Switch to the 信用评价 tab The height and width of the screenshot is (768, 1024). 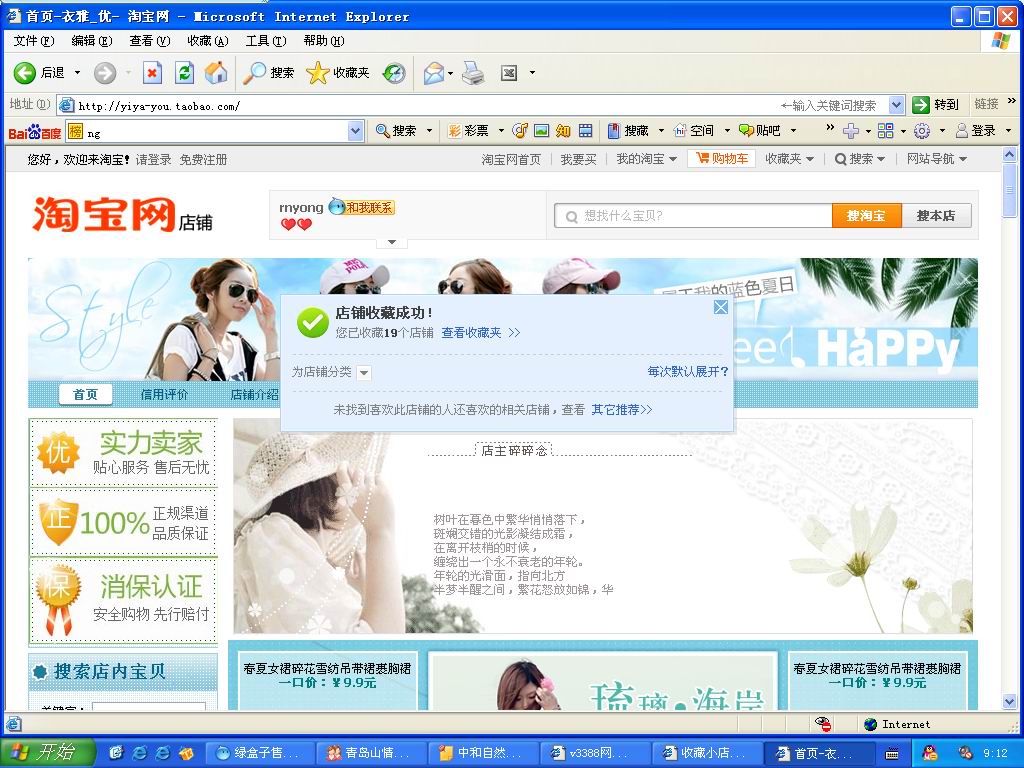click(164, 394)
